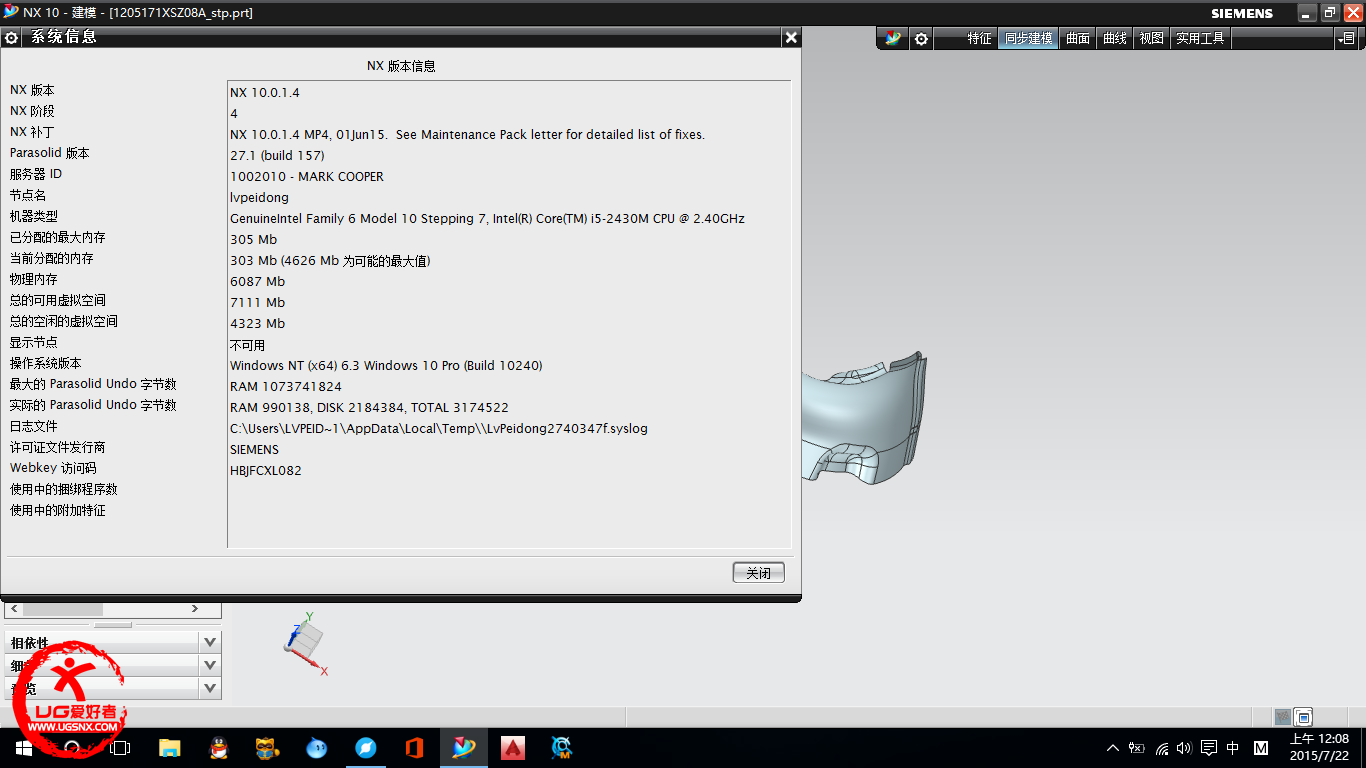Click left arrow of navigator horizontal scrollbar

[x=14, y=609]
